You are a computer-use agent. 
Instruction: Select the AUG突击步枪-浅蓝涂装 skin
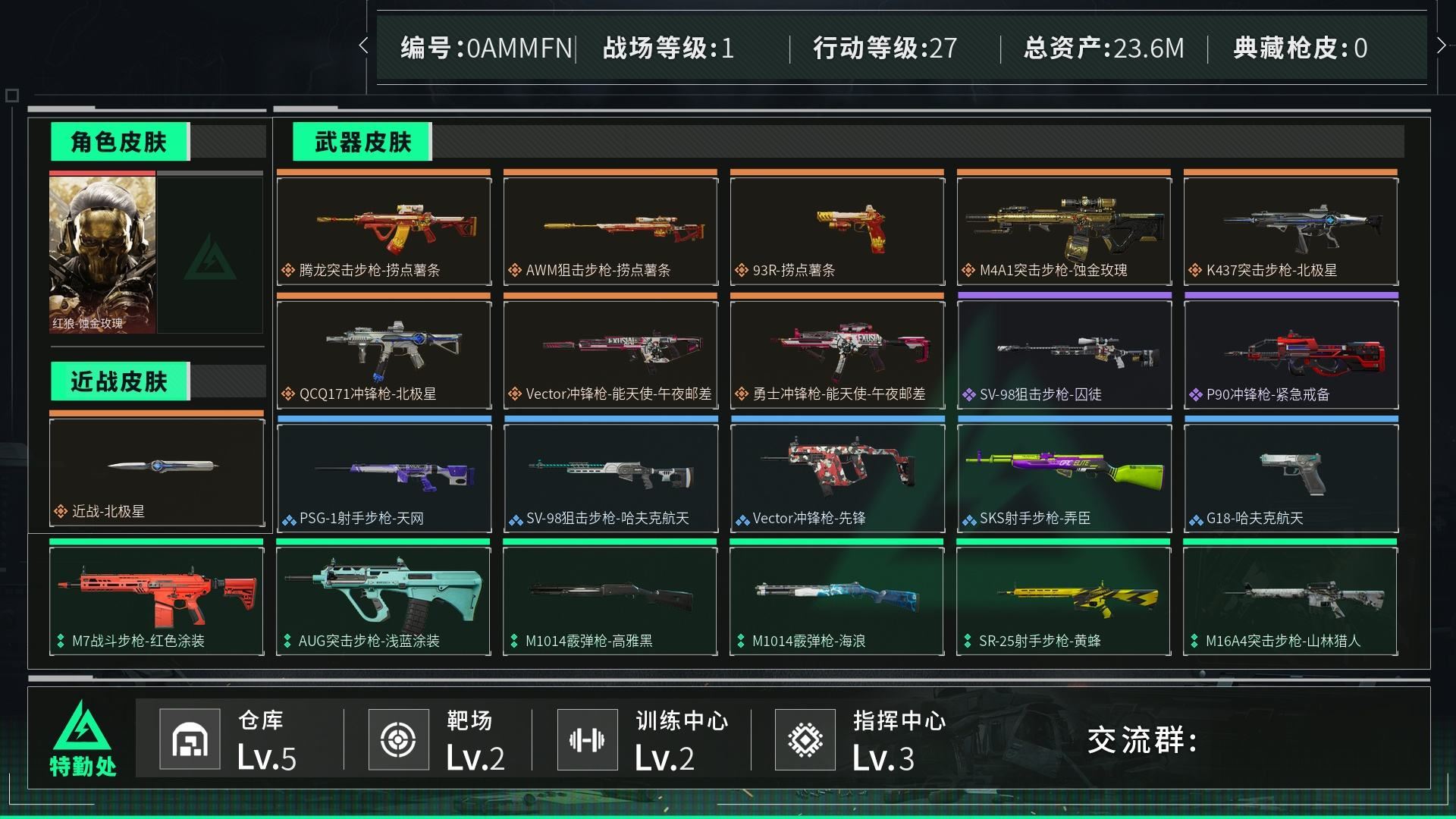pyautogui.click(x=384, y=601)
